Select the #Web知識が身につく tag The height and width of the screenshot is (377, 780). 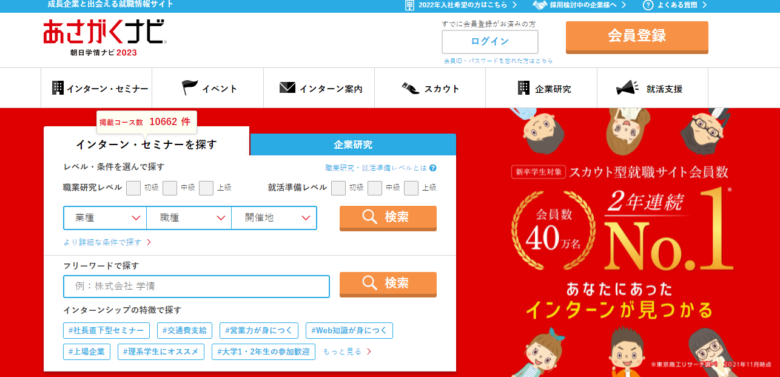[349, 330]
